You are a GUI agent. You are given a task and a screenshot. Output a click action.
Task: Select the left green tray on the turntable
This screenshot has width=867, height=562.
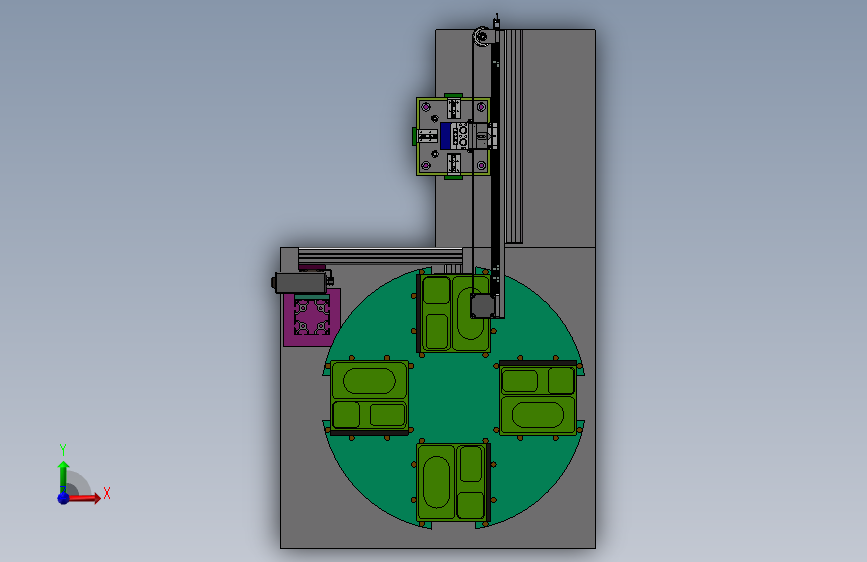point(369,397)
